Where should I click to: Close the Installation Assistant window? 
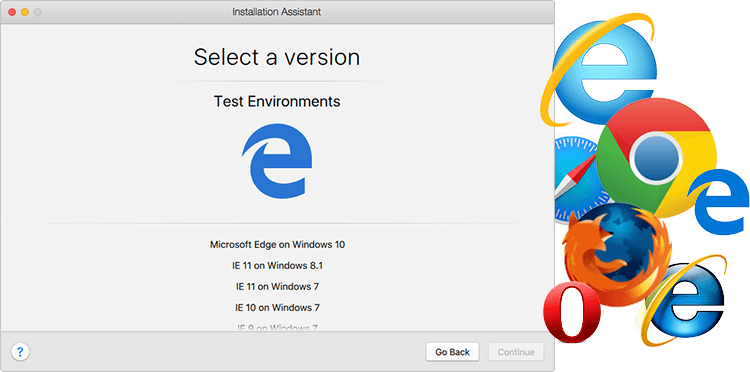(12, 12)
